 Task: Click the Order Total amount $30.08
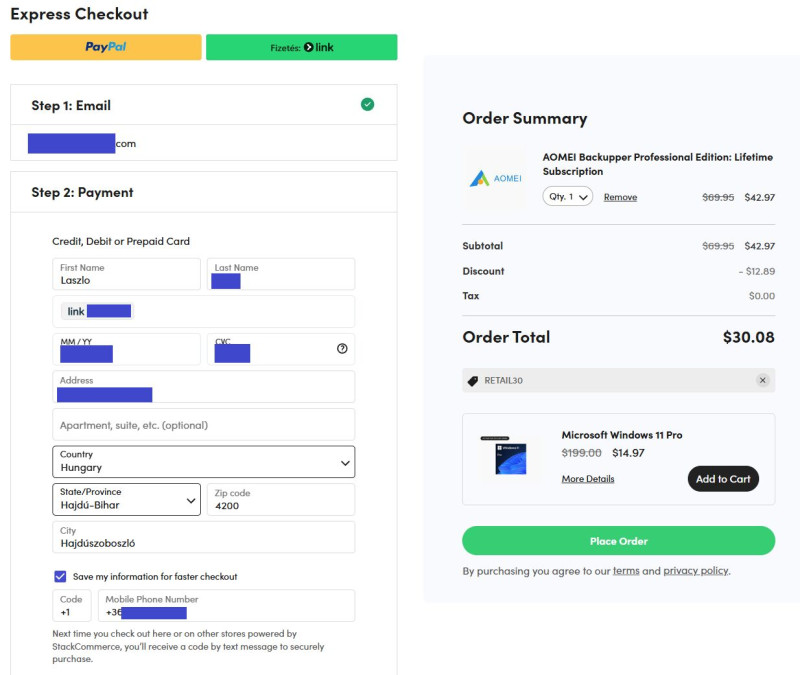(748, 337)
